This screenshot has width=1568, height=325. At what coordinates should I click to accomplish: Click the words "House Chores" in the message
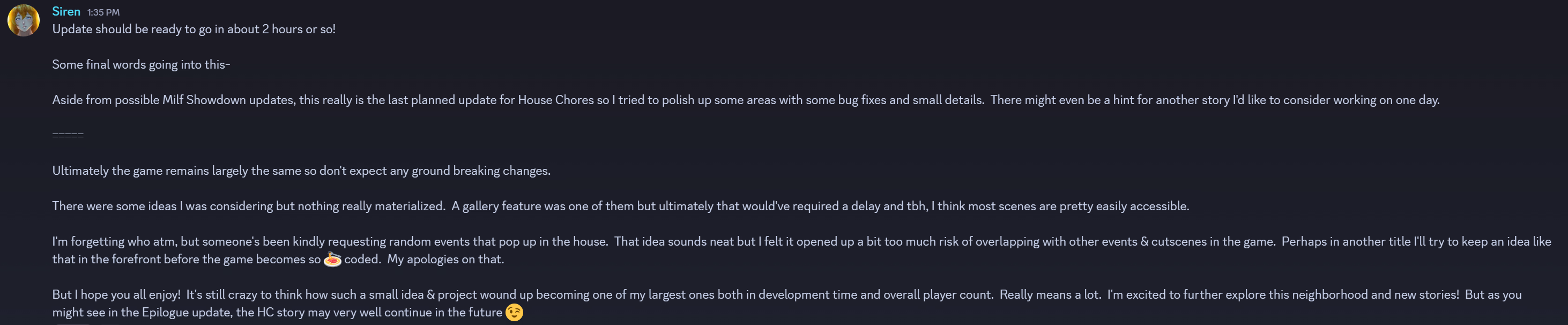click(555, 100)
